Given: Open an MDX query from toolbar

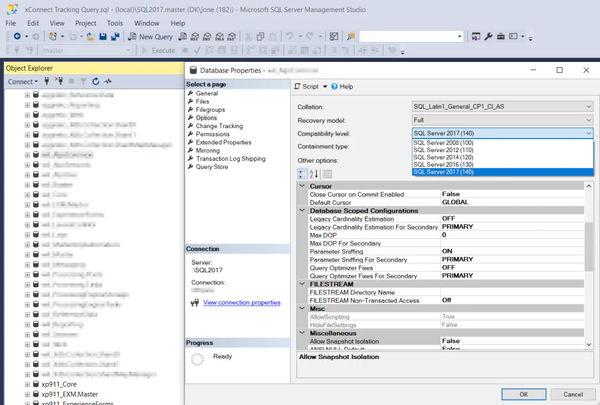Looking at the screenshot, I should (x=195, y=36).
